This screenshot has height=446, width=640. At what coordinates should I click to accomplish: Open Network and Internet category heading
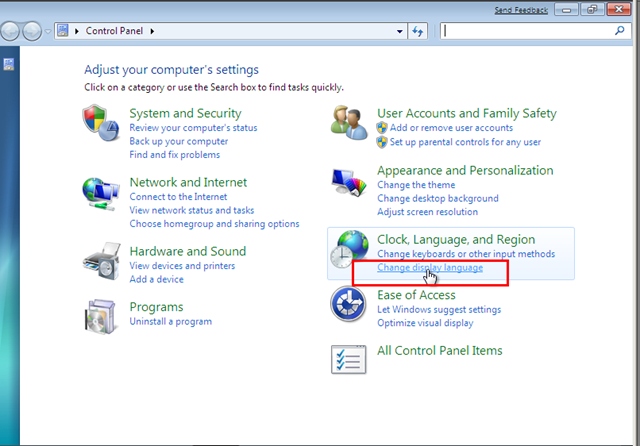pos(188,182)
